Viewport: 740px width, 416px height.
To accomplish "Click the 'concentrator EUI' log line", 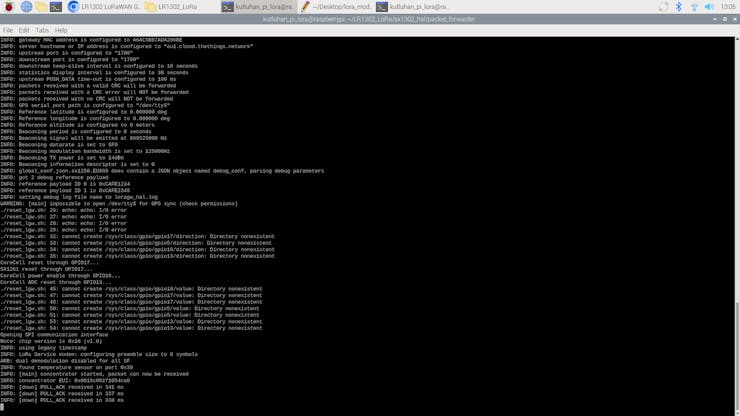I will tap(65, 381).
